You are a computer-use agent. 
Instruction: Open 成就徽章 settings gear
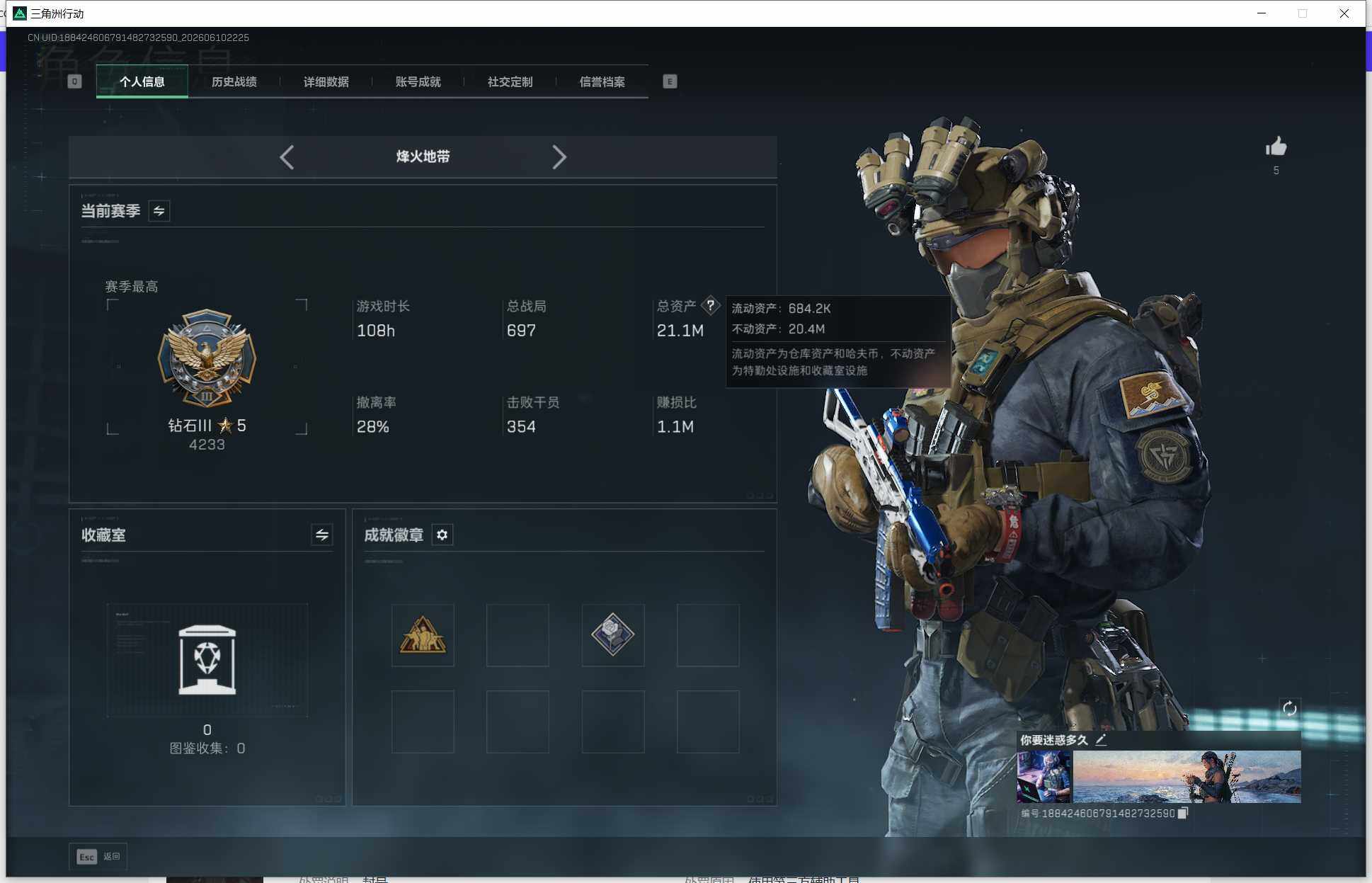(x=442, y=535)
